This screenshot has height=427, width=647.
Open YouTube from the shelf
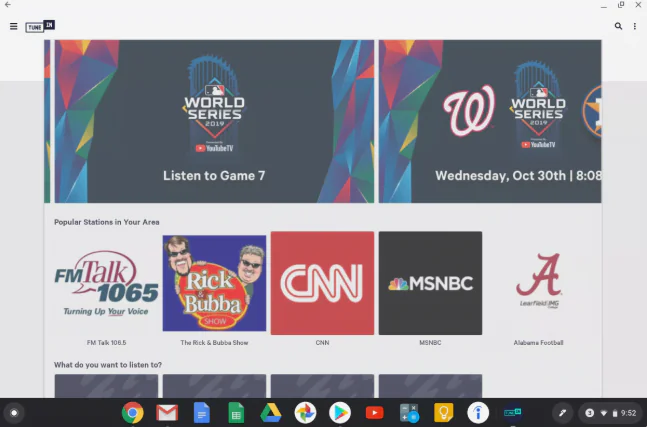click(375, 413)
